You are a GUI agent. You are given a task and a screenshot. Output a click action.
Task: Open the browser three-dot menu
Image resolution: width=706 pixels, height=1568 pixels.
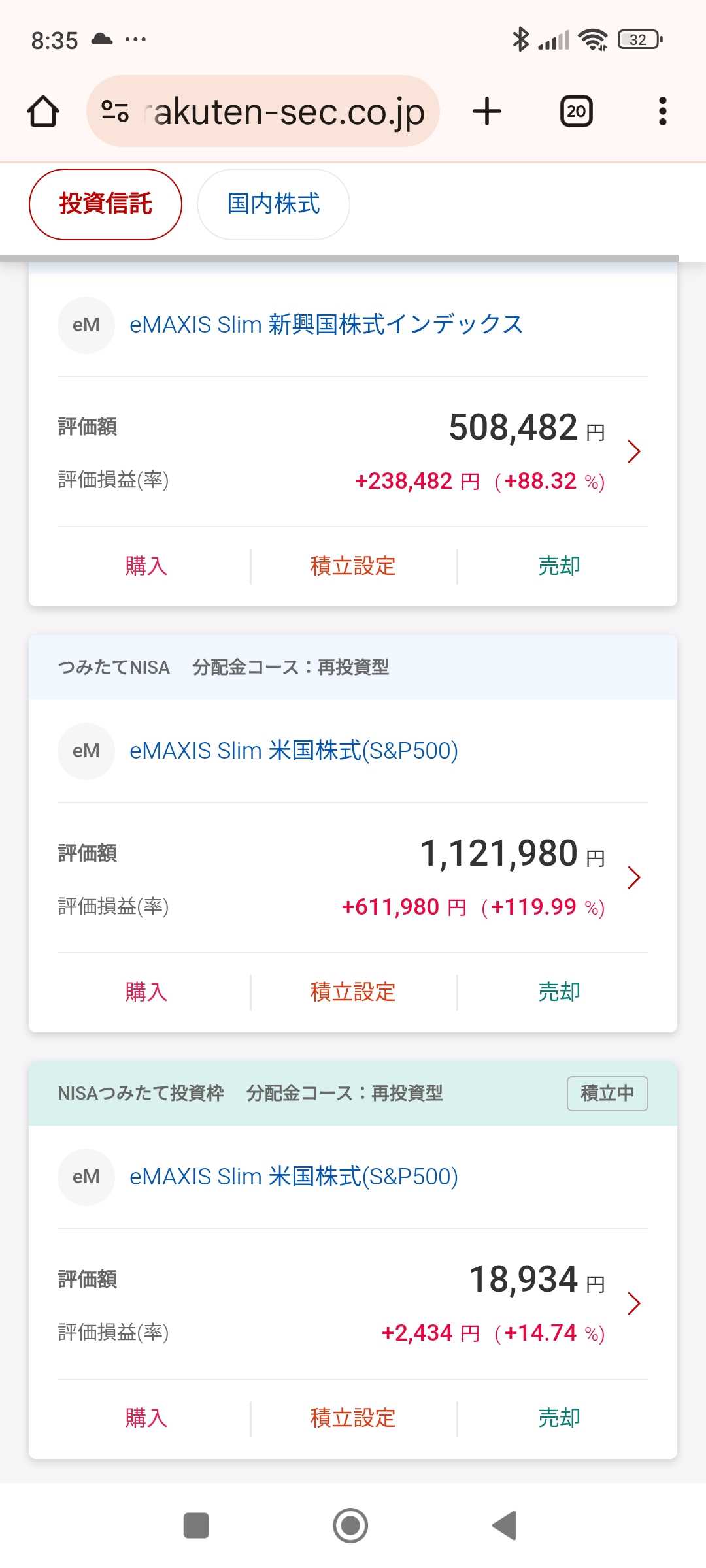(662, 111)
